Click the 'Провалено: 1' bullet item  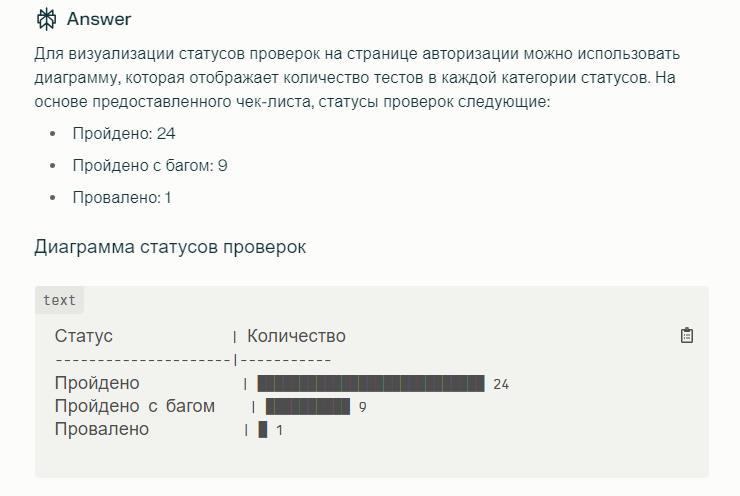point(122,197)
